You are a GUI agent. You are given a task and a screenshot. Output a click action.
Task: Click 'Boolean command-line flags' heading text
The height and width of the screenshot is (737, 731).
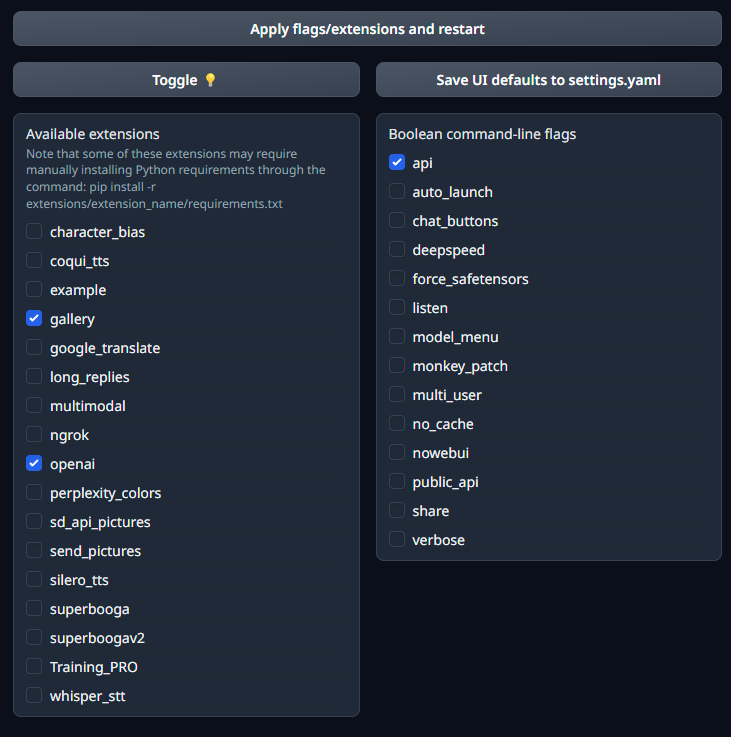482,134
